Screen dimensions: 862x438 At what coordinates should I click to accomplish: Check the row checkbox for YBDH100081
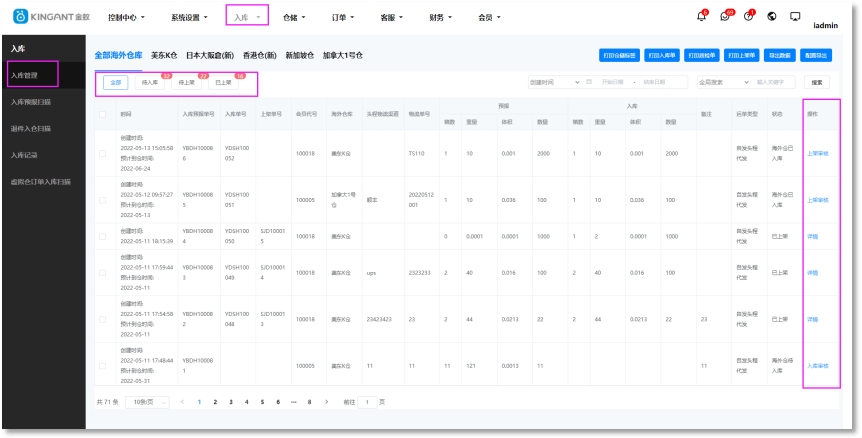[102, 366]
